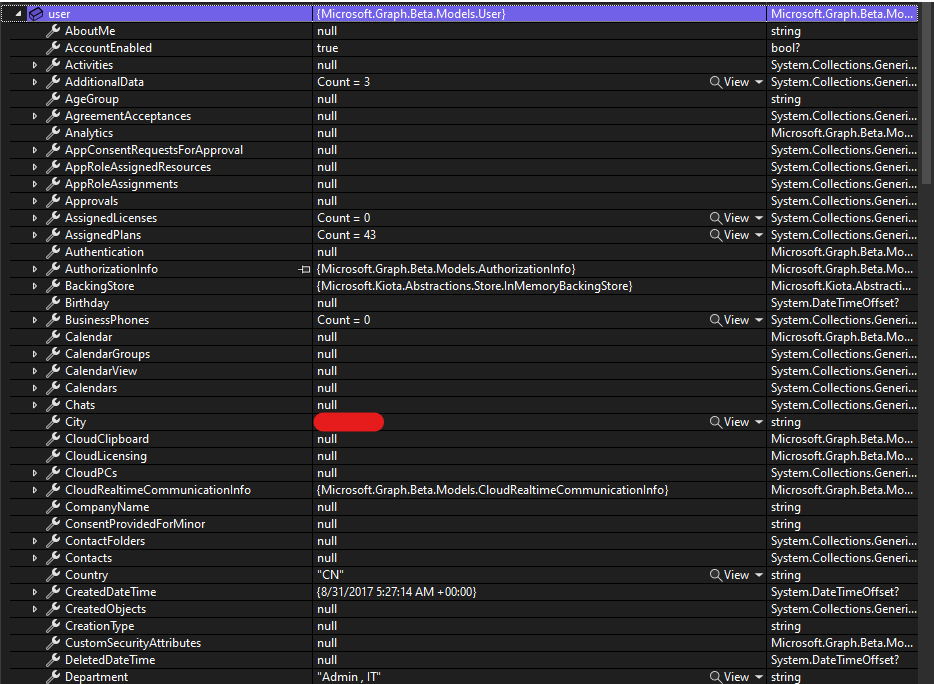934x684 pixels.
Task: Click the vertical scrollbar thumb
Action: tap(927, 95)
